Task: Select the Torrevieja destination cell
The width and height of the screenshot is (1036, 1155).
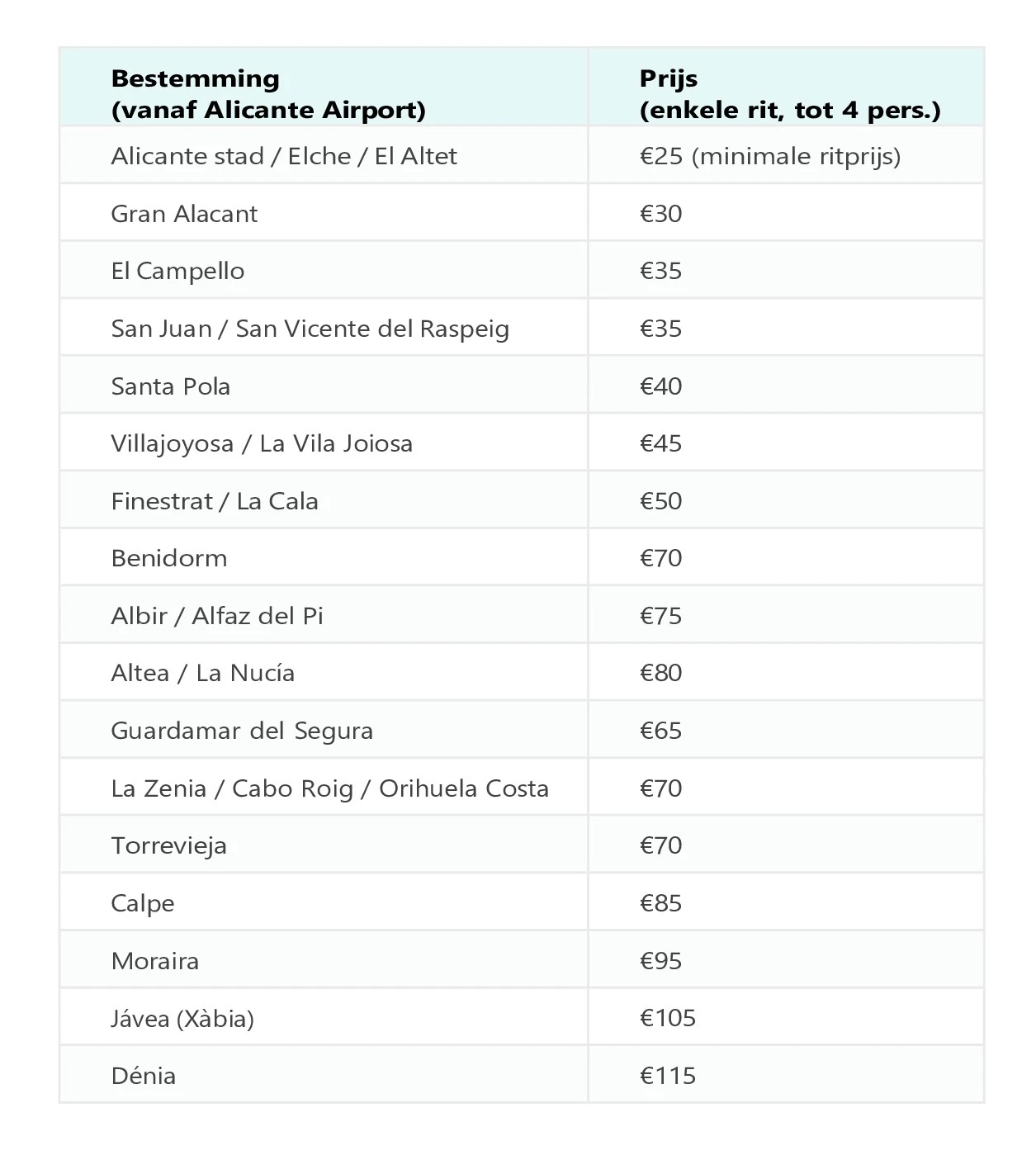Action: pyautogui.click(x=168, y=845)
